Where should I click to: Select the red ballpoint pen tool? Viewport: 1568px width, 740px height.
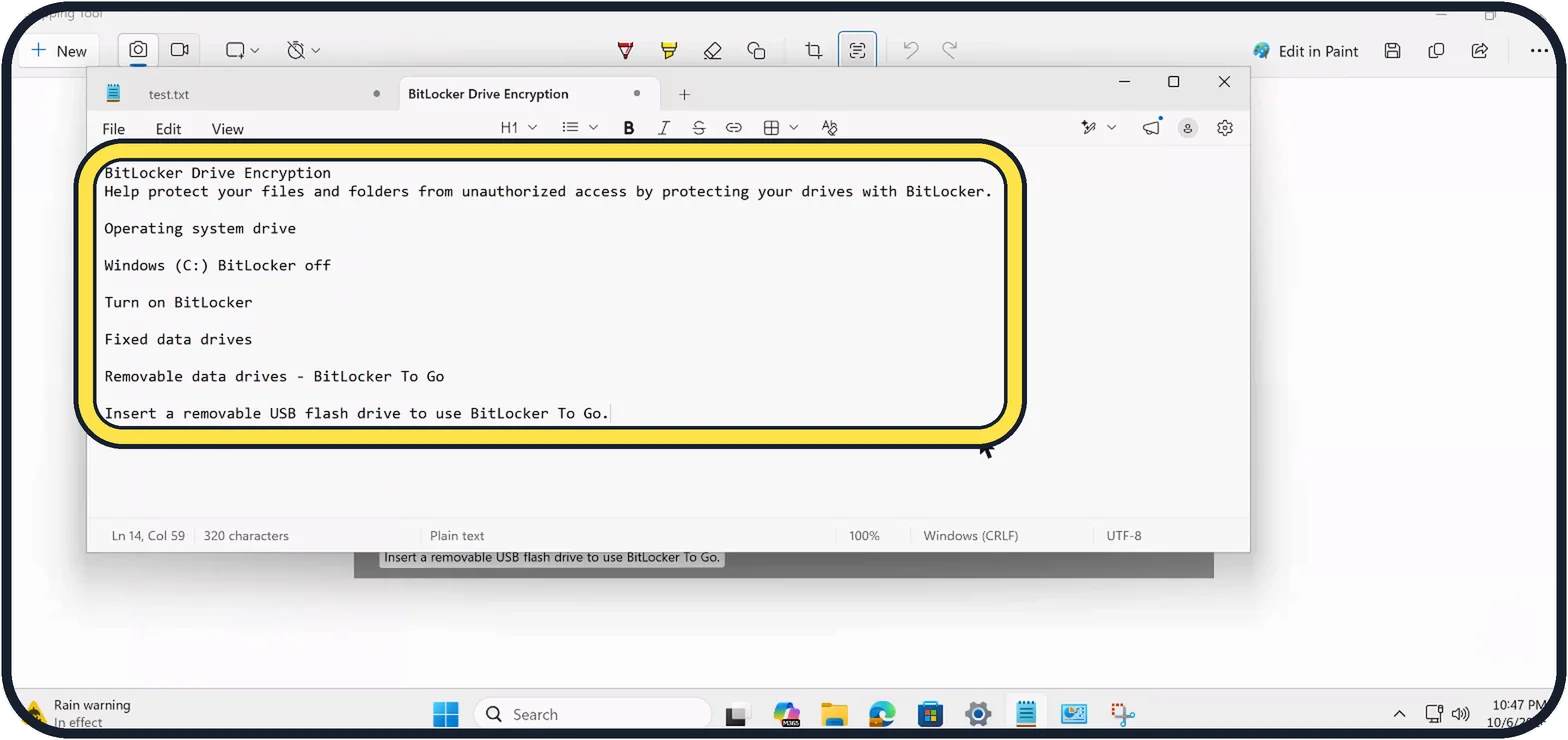click(625, 50)
